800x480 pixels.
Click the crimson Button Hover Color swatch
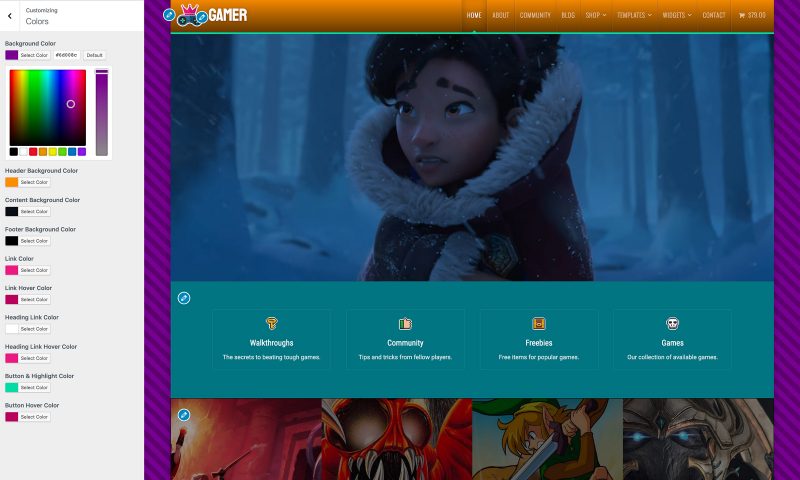12,417
